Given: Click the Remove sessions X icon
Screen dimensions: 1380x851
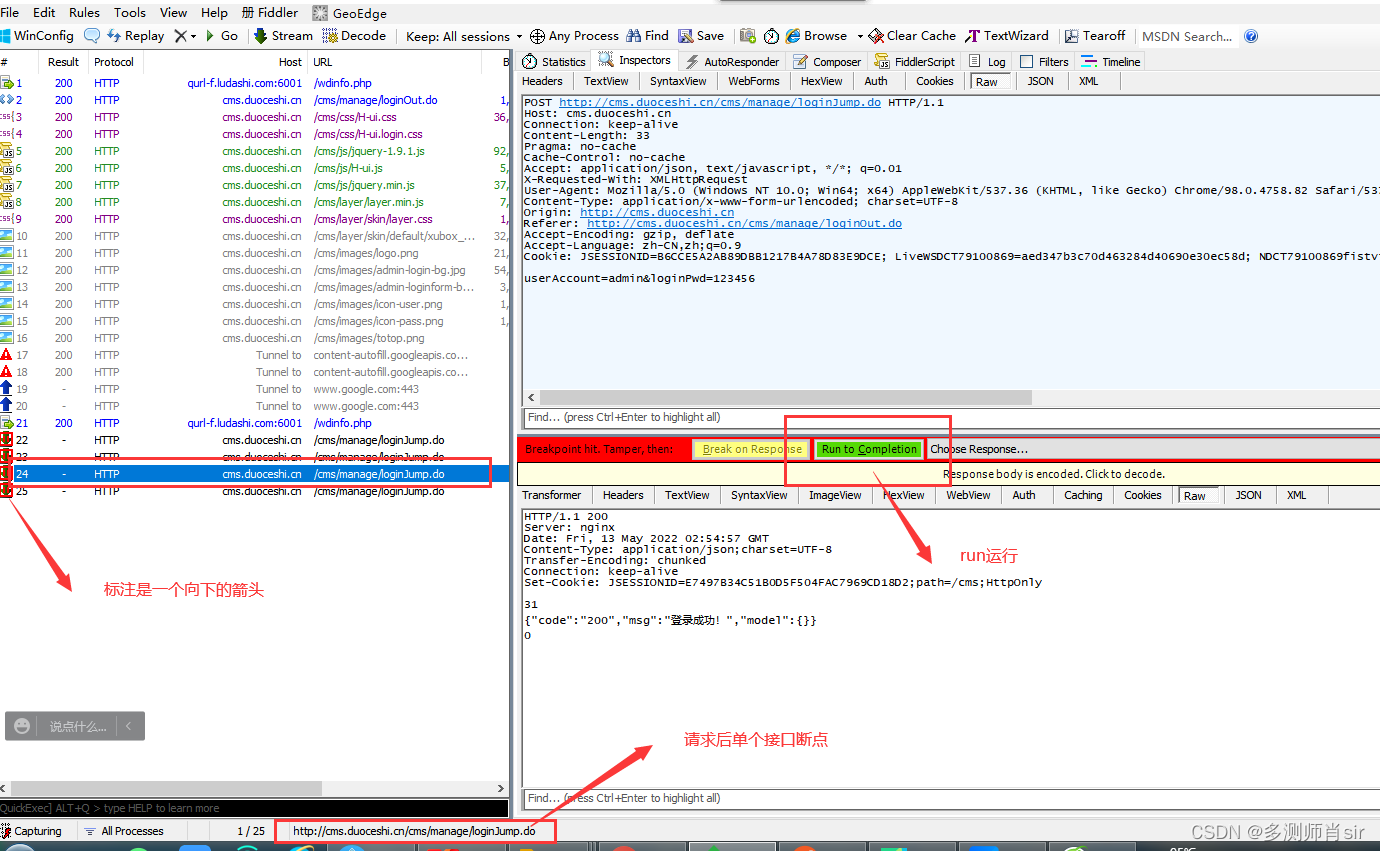Looking at the screenshot, I should pos(180,36).
